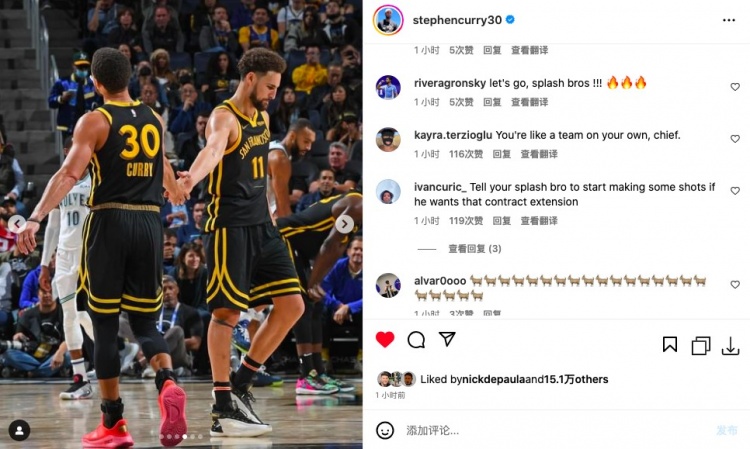Image resolution: width=750 pixels, height=449 pixels.
Task: View translation 查看翻译 for kayra.terzioglu comment
Action: [x=539, y=154]
